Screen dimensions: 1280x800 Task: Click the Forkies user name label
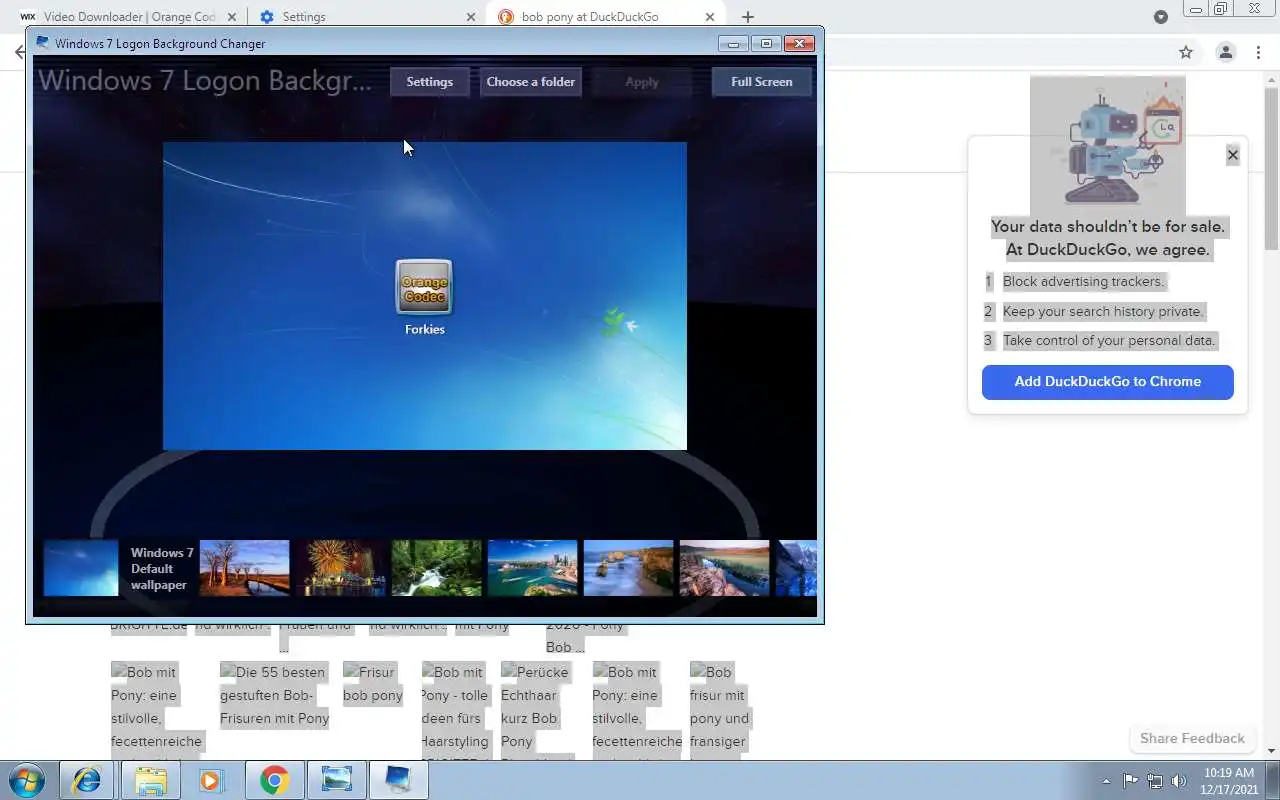[425, 329]
